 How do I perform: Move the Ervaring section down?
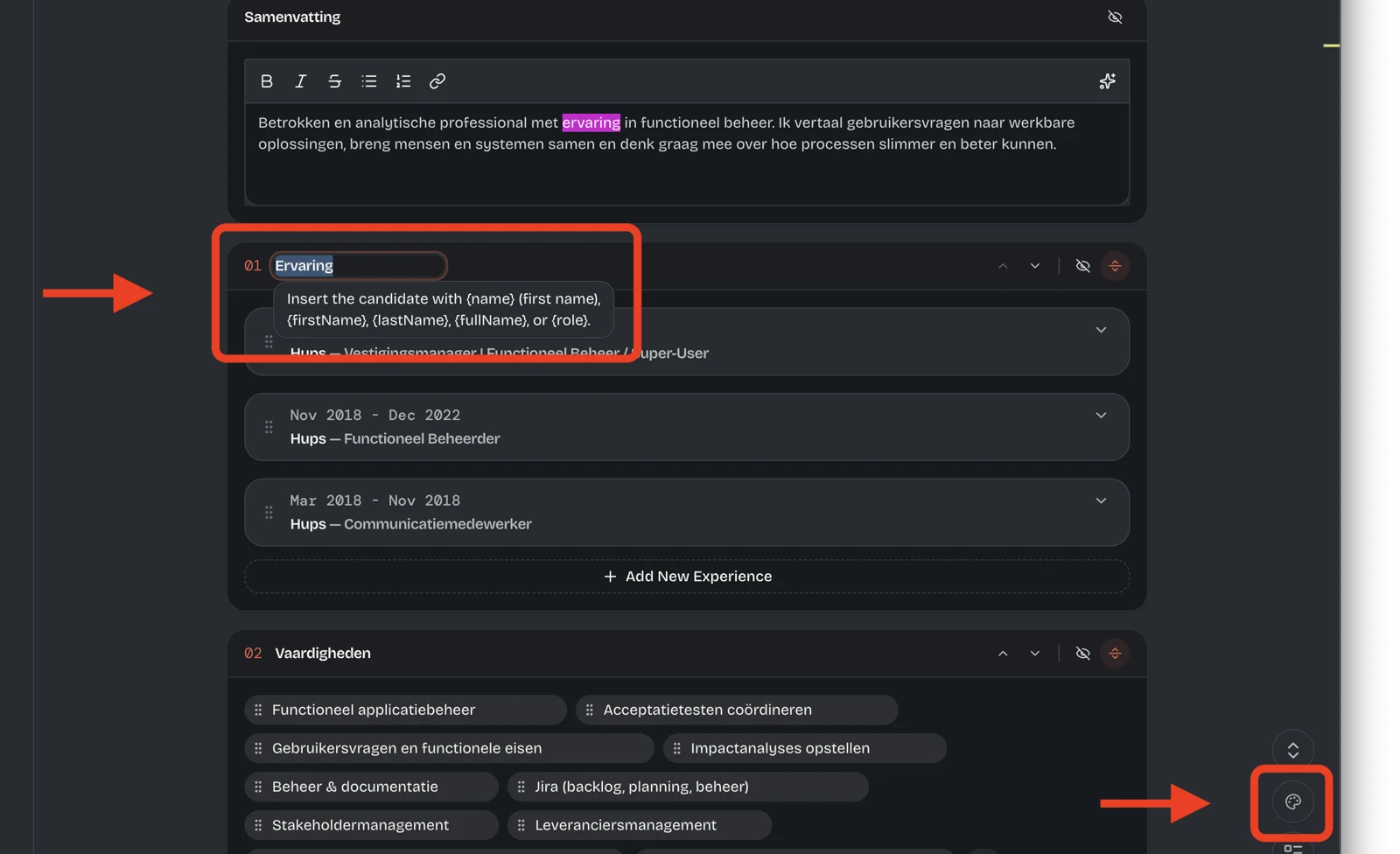click(1035, 266)
